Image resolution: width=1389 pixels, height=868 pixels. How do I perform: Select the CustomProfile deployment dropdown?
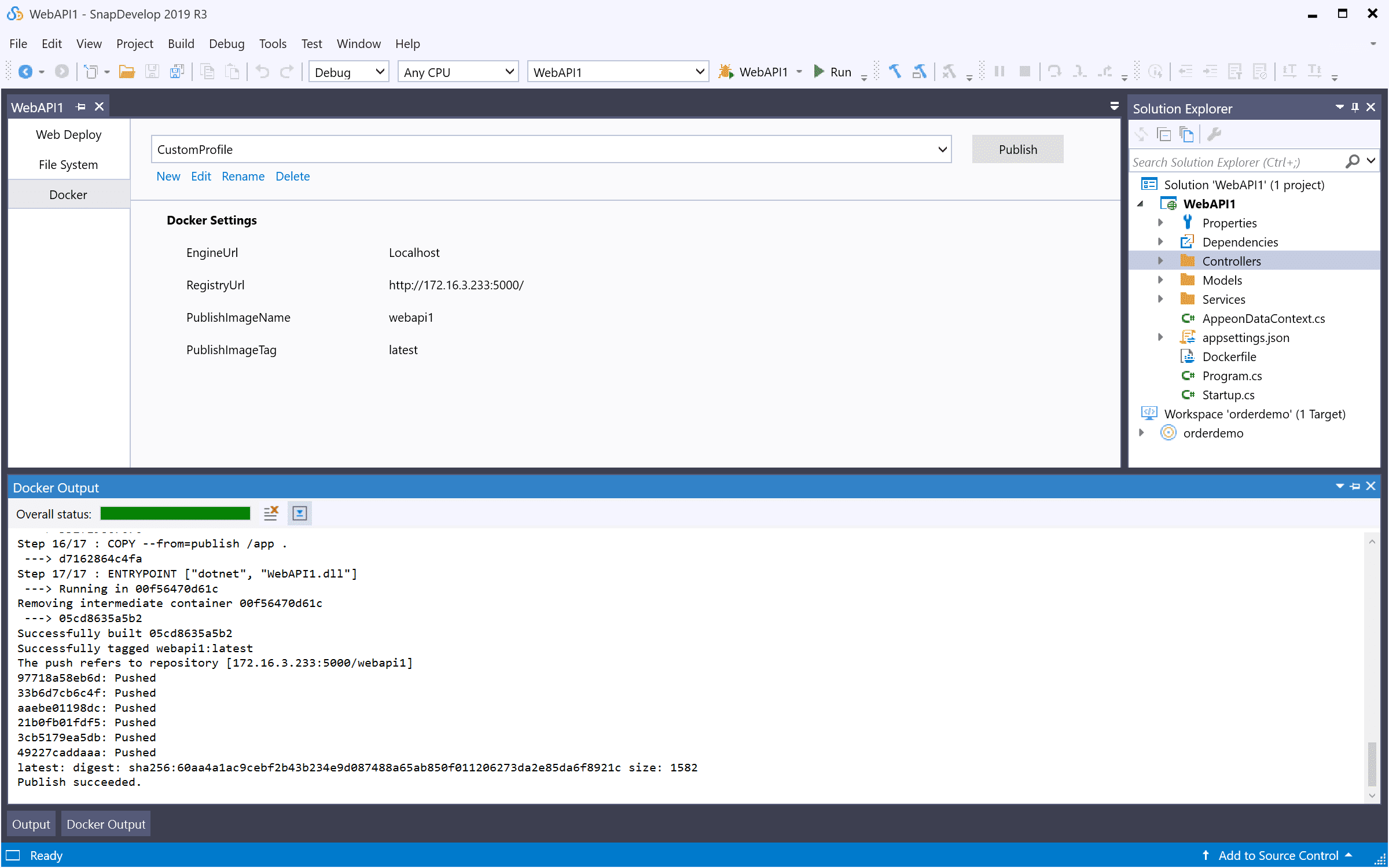(x=550, y=149)
